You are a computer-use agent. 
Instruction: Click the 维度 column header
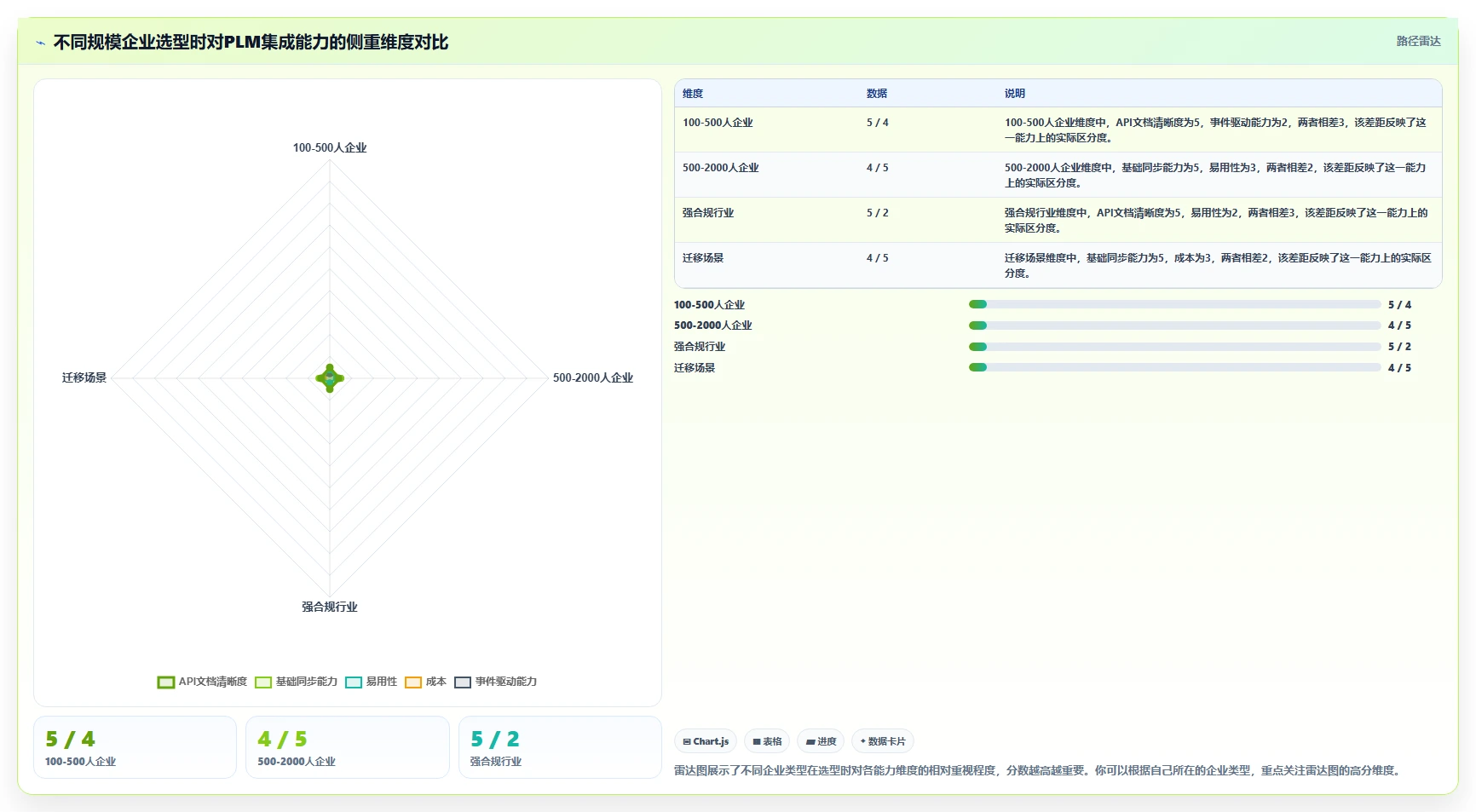[693, 94]
